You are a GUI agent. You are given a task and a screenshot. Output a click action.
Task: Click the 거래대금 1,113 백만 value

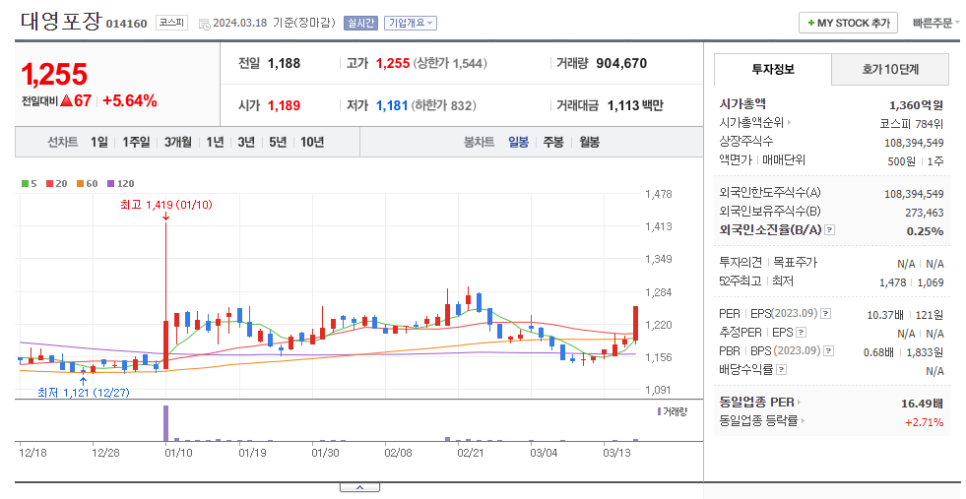tap(635, 105)
